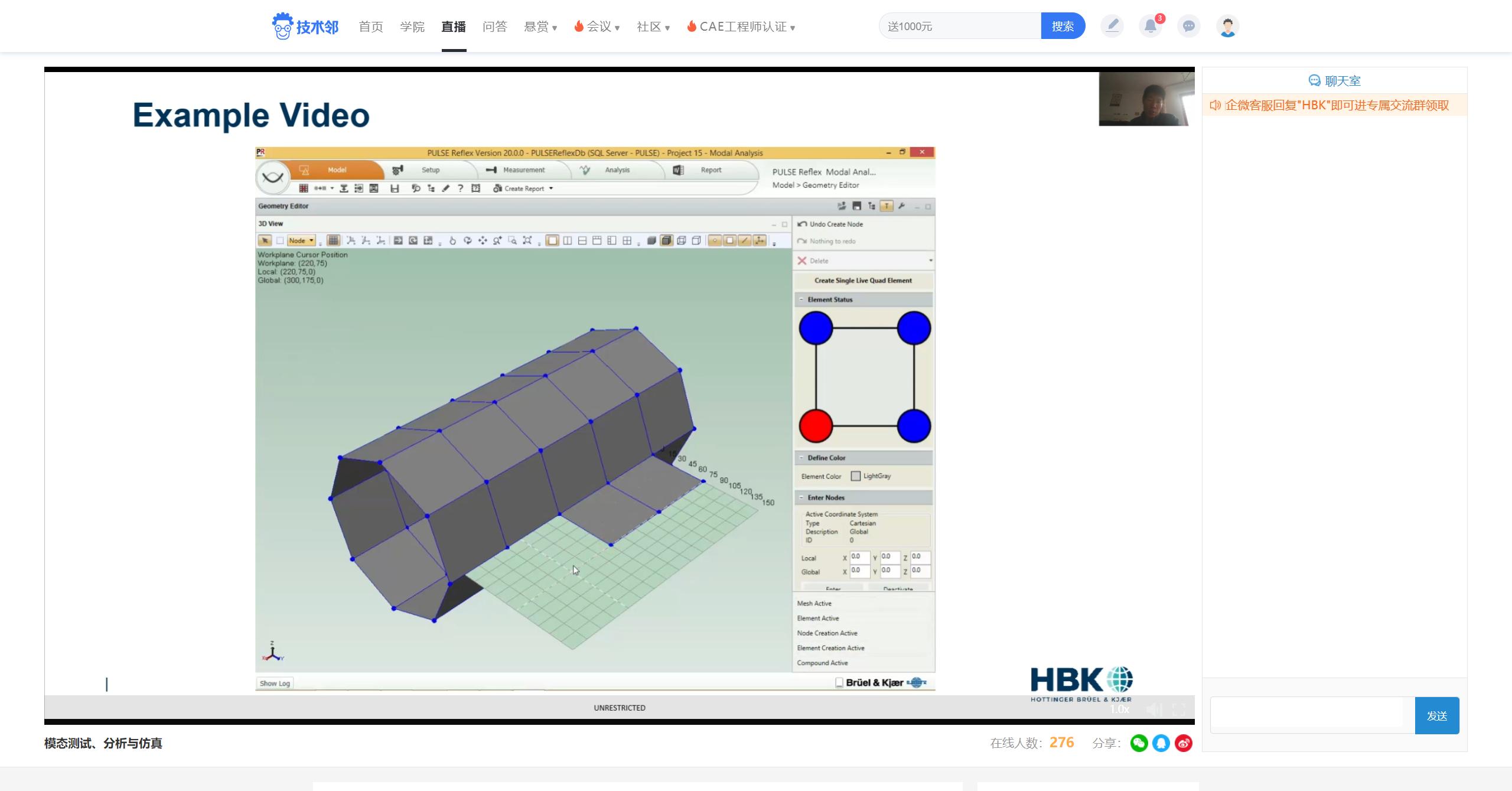
Task: Open the 悬赏 dropdown menu
Action: pyautogui.click(x=540, y=27)
